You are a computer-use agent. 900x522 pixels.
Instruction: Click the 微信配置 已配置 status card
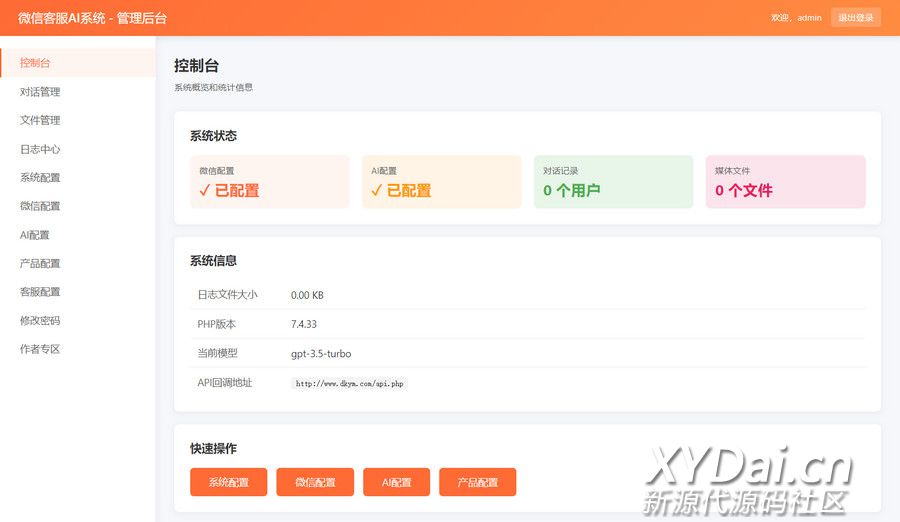click(x=269, y=182)
